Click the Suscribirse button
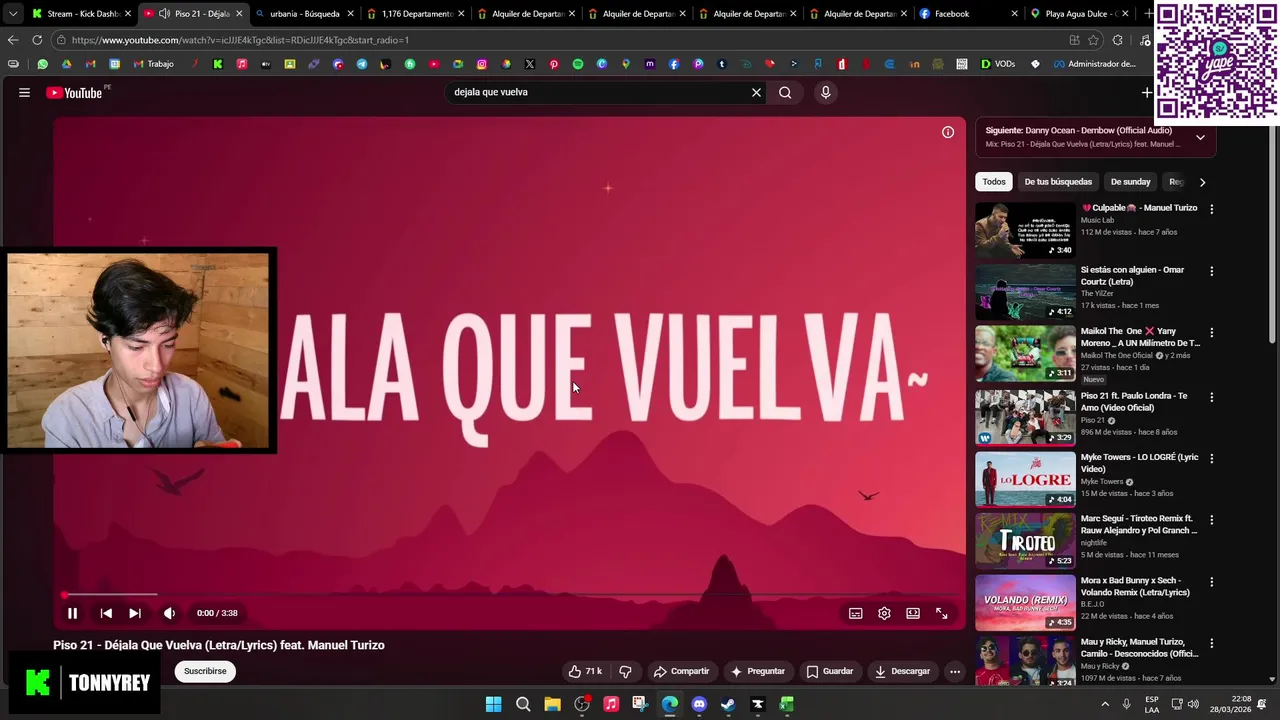 click(x=205, y=671)
